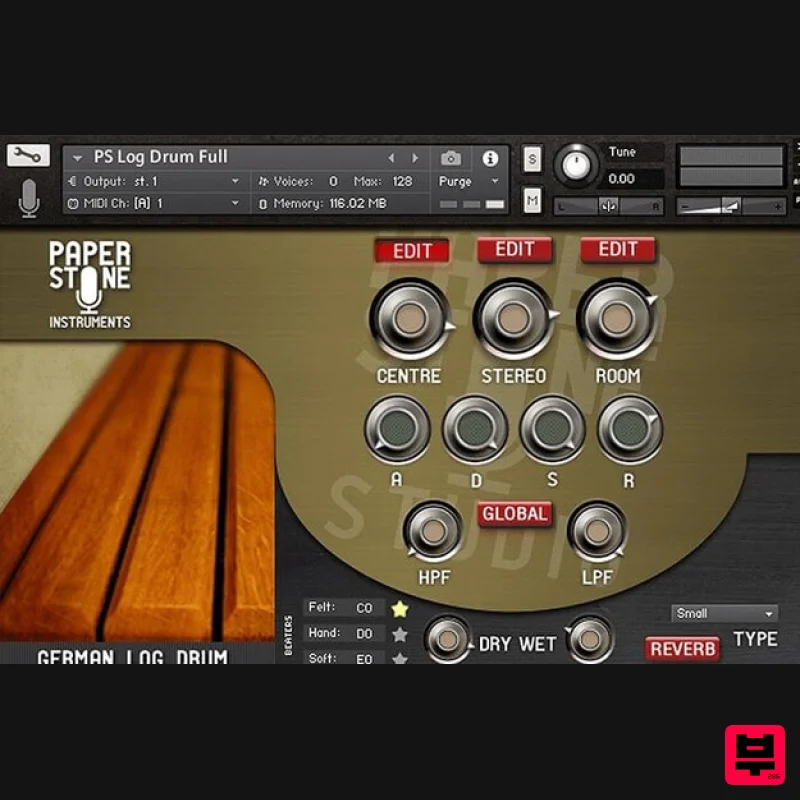Change the reverb Type from Small
The width and height of the screenshot is (800, 800).
click(x=723, y=612)
